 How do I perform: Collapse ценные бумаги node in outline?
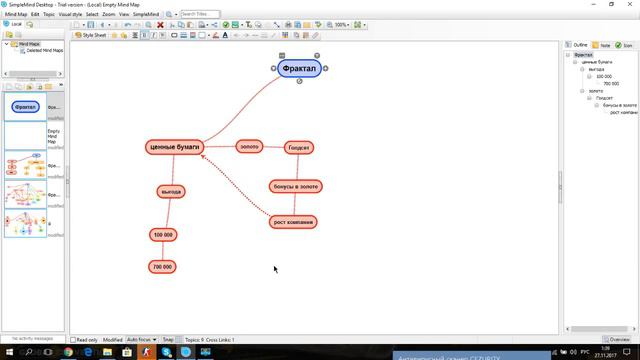pyautogui.click(x=575, y=62)
